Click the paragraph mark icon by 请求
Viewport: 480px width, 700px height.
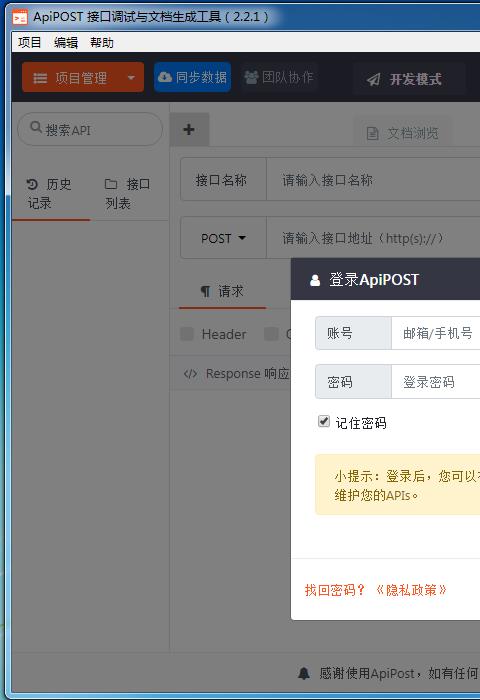coord(205,292)
